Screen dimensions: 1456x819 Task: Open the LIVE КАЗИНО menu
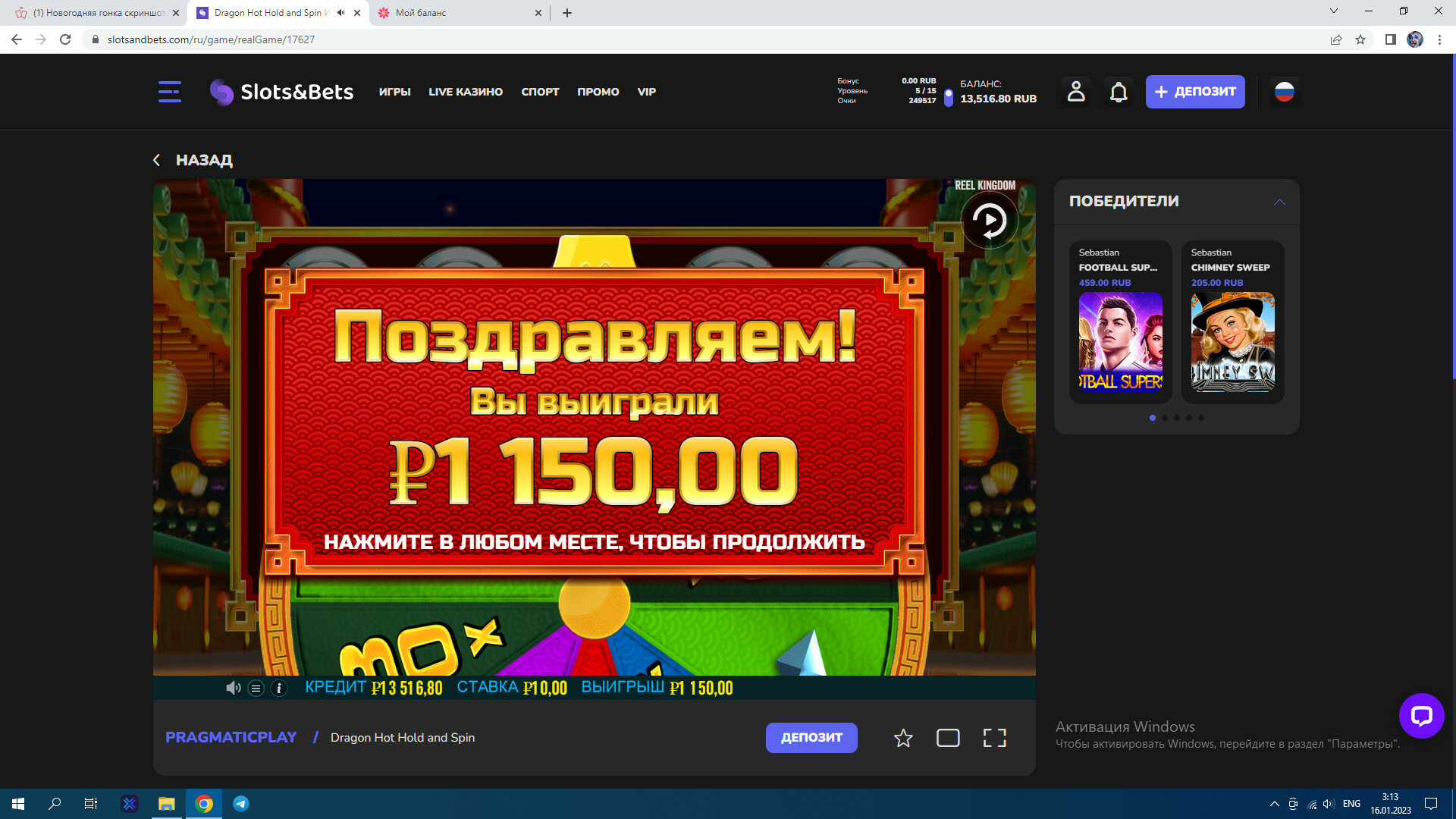point(465,92)
